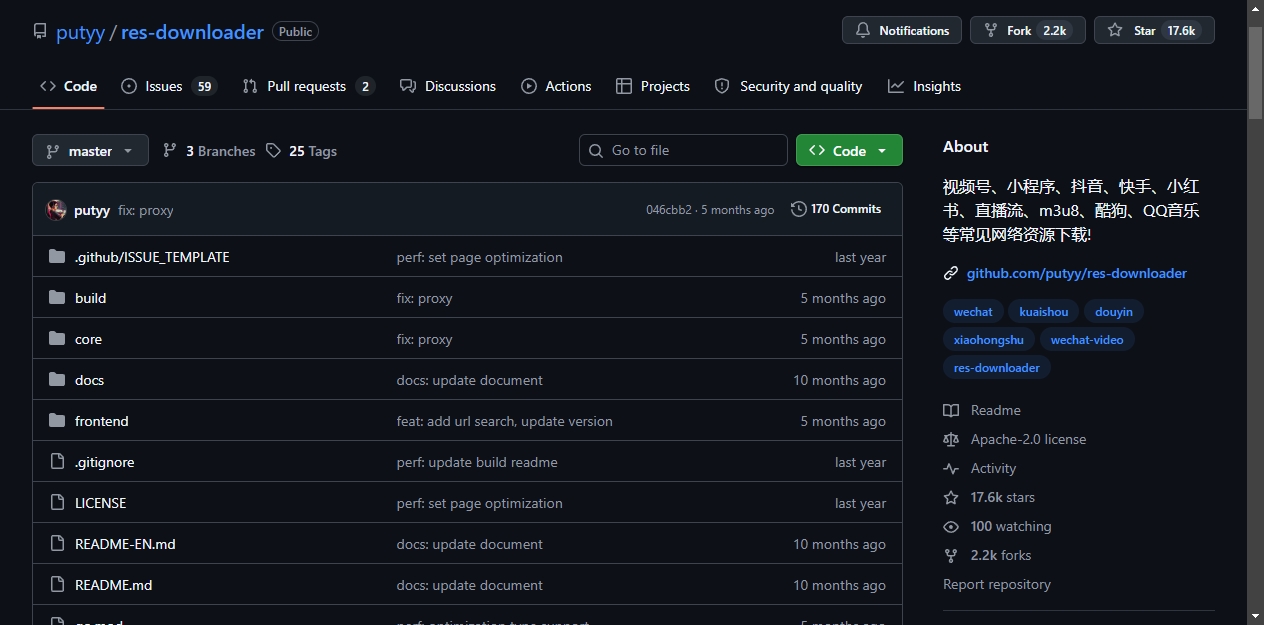Image resolution: width=1264 pixels, height=625 pixels.
Task: Select the res-downloader topic tag
Action: click(997, 368)
